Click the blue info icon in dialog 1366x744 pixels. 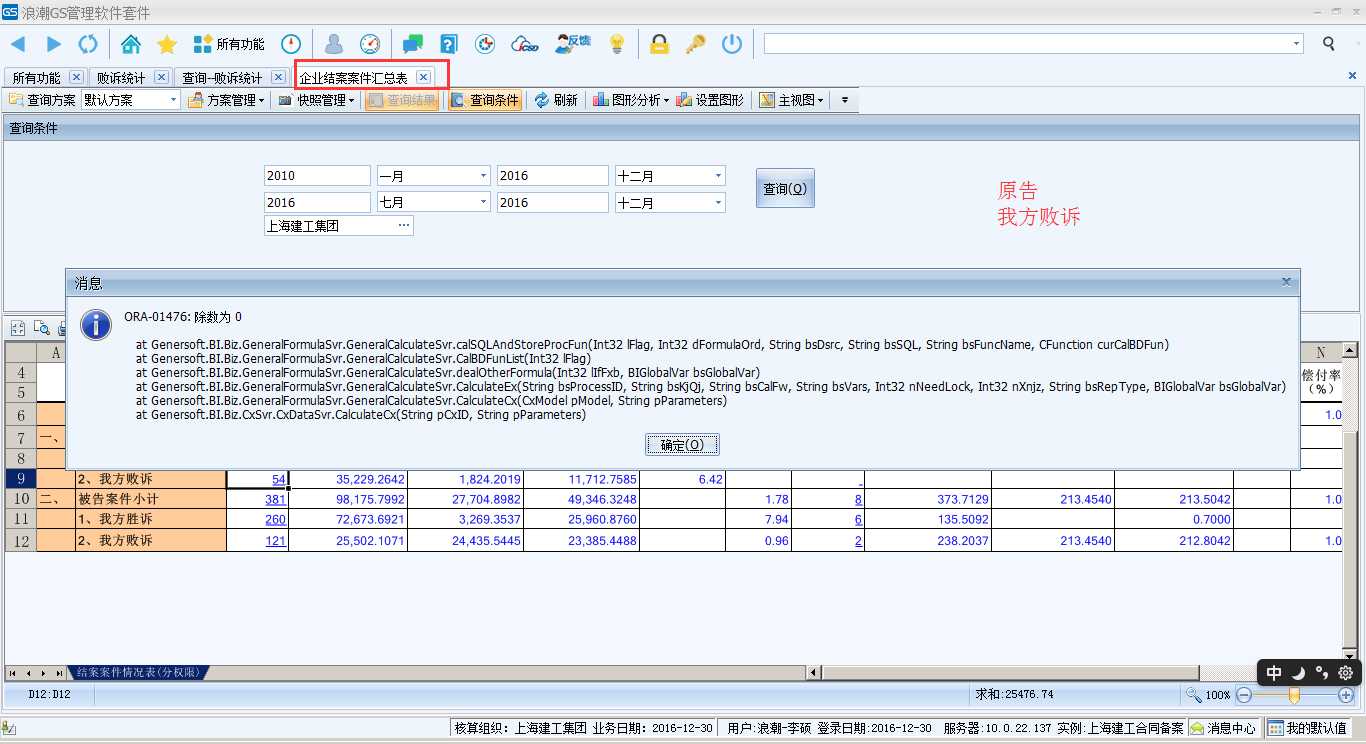[x=96, y=324]
